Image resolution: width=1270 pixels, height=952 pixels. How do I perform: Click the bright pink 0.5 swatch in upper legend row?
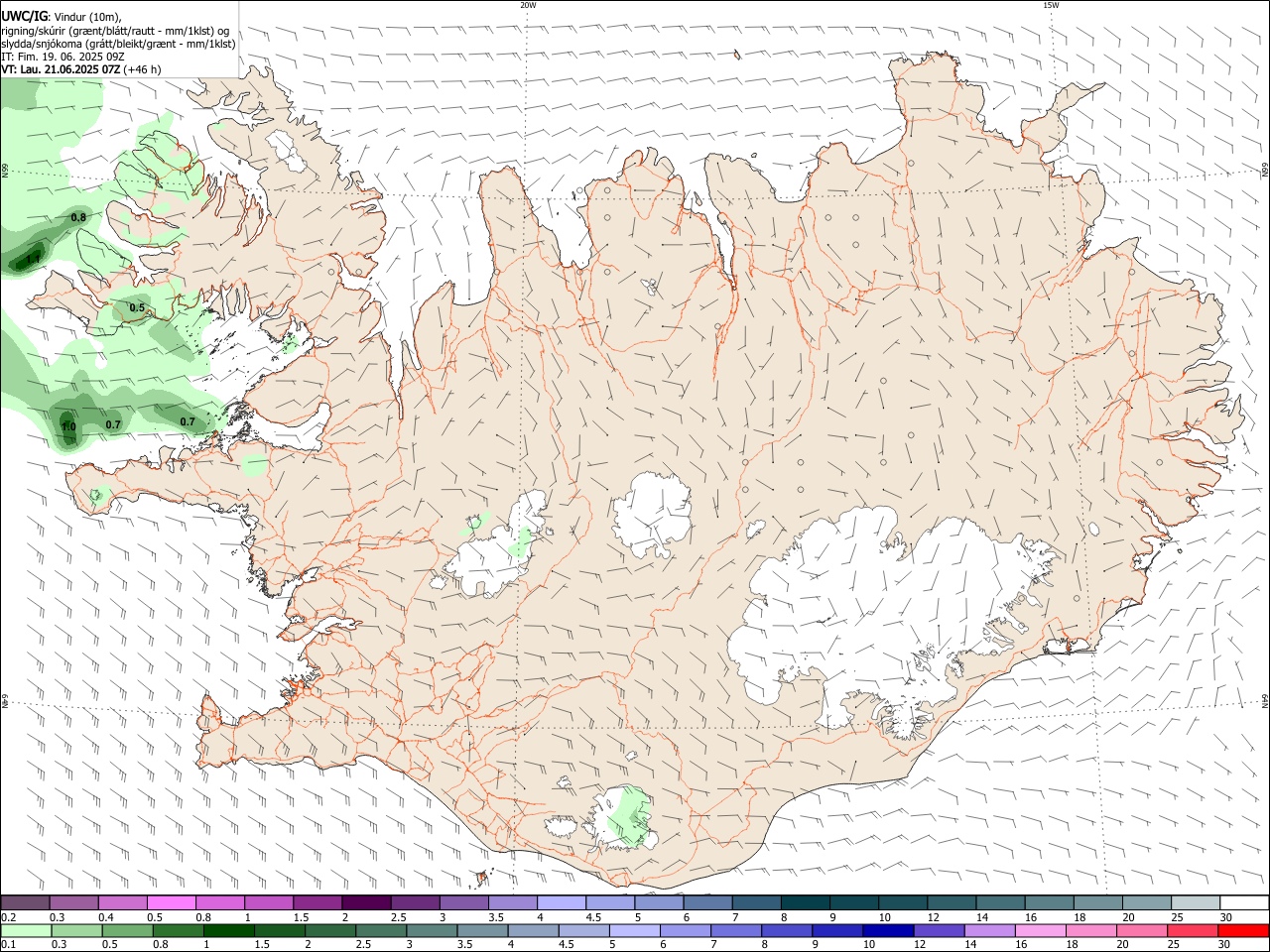172,902
